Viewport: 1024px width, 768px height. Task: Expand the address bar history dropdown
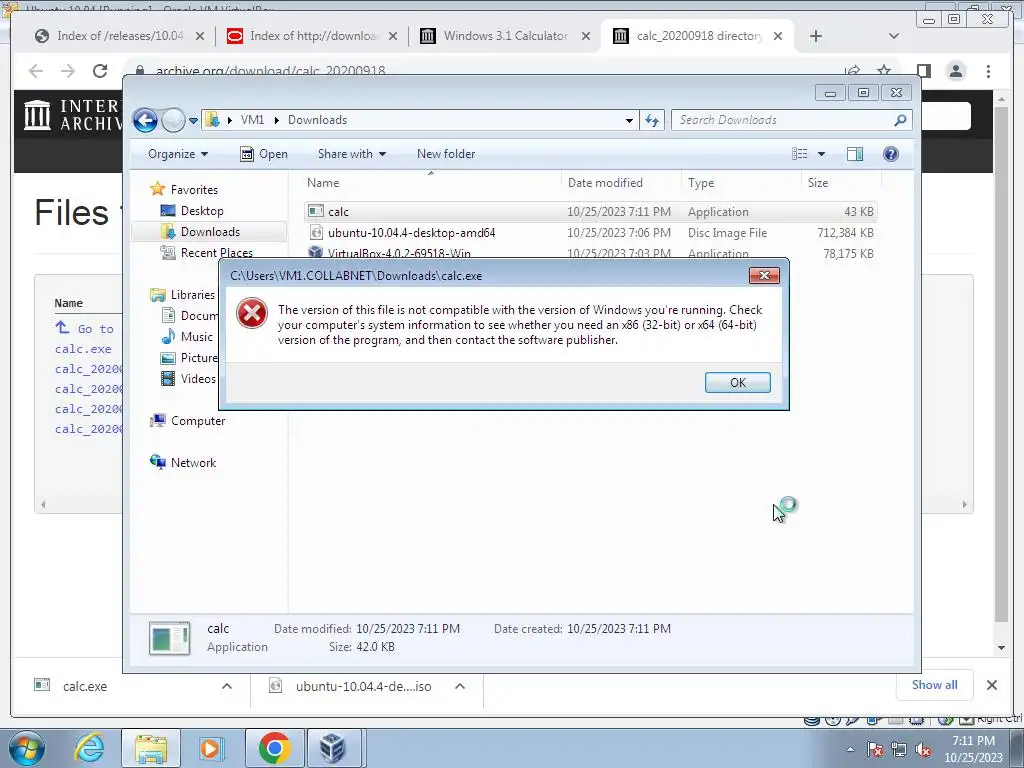(x=629, y=120)
